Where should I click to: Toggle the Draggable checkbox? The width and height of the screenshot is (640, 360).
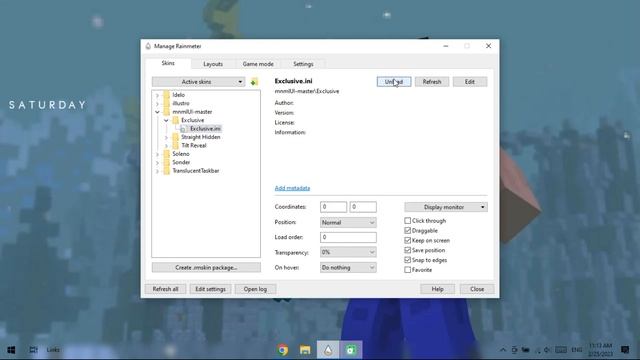407,231
